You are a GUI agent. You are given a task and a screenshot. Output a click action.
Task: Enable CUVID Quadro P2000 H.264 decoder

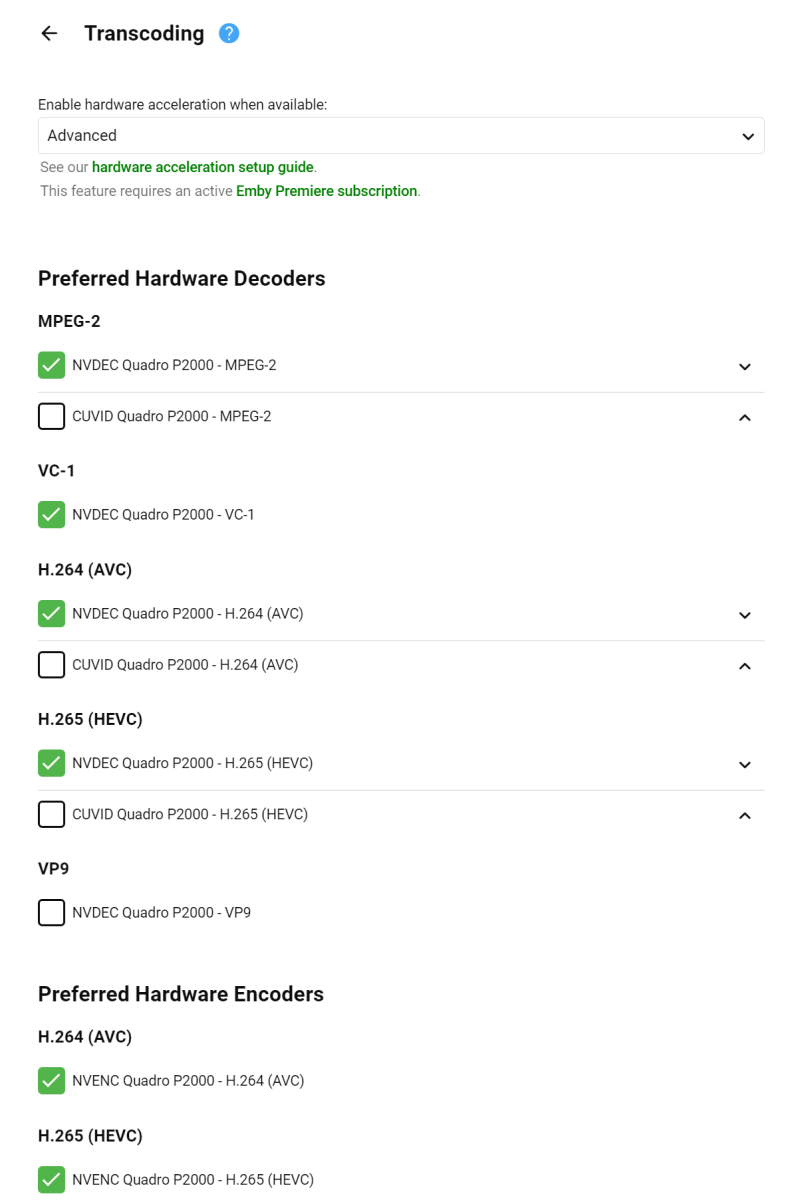click(x=52, y=665)
